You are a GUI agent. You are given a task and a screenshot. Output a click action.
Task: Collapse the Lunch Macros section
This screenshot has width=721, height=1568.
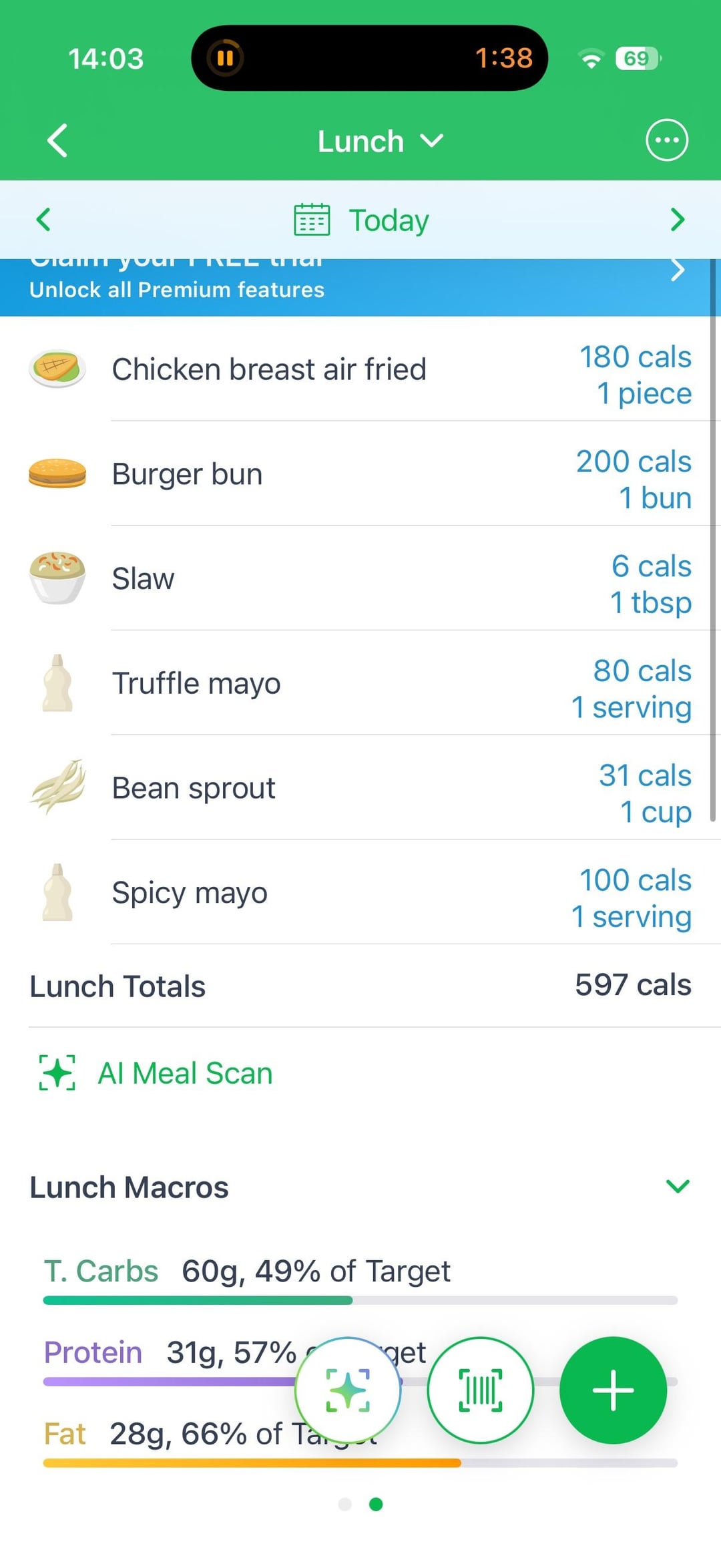[x=677, y=1187]
